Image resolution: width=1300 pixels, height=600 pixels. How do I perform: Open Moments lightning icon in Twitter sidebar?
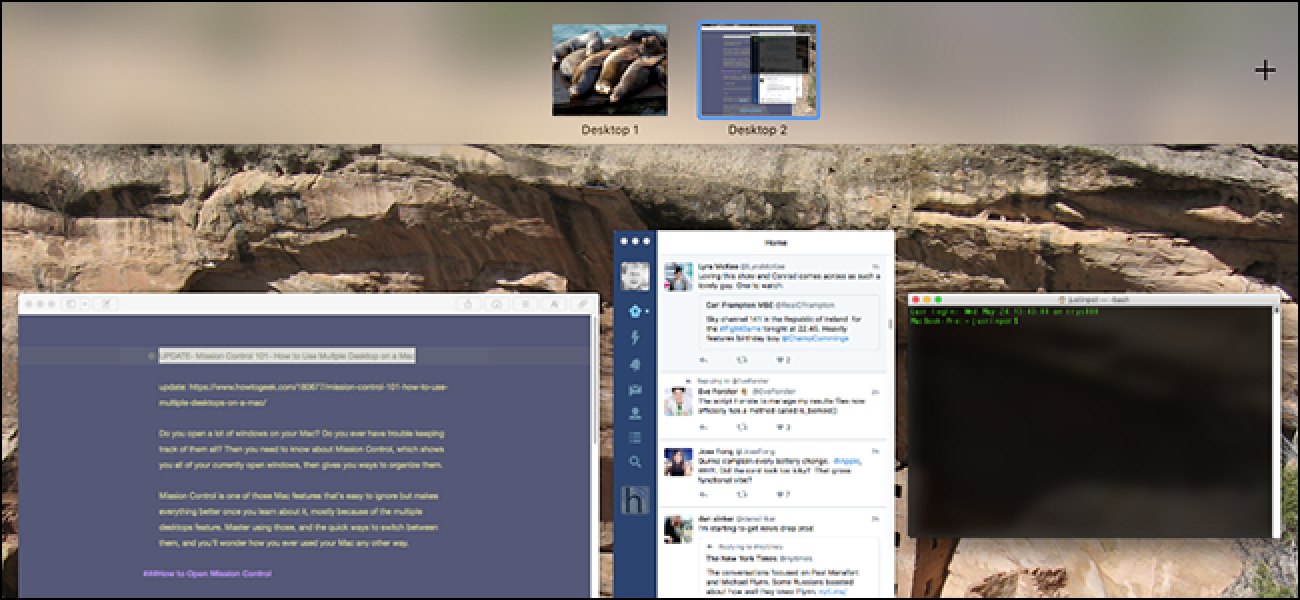[x=634, y=338]
